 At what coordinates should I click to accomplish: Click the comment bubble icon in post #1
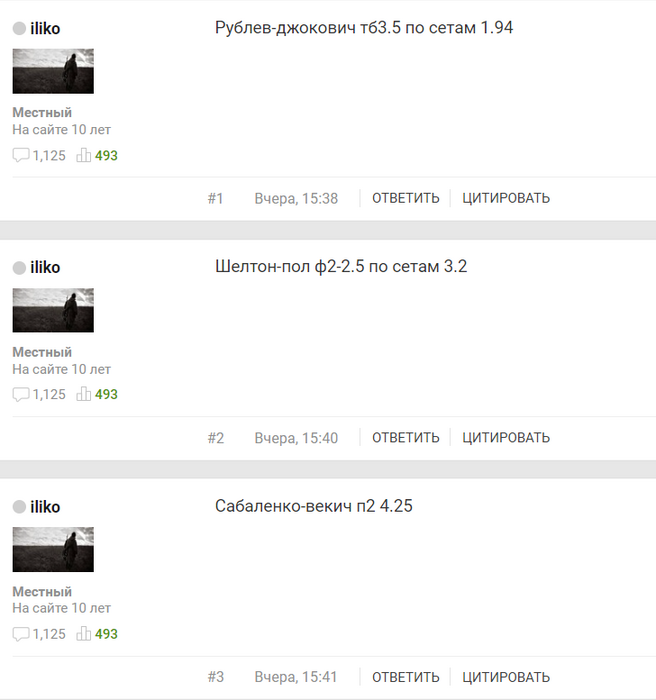[x=21, y=155]
